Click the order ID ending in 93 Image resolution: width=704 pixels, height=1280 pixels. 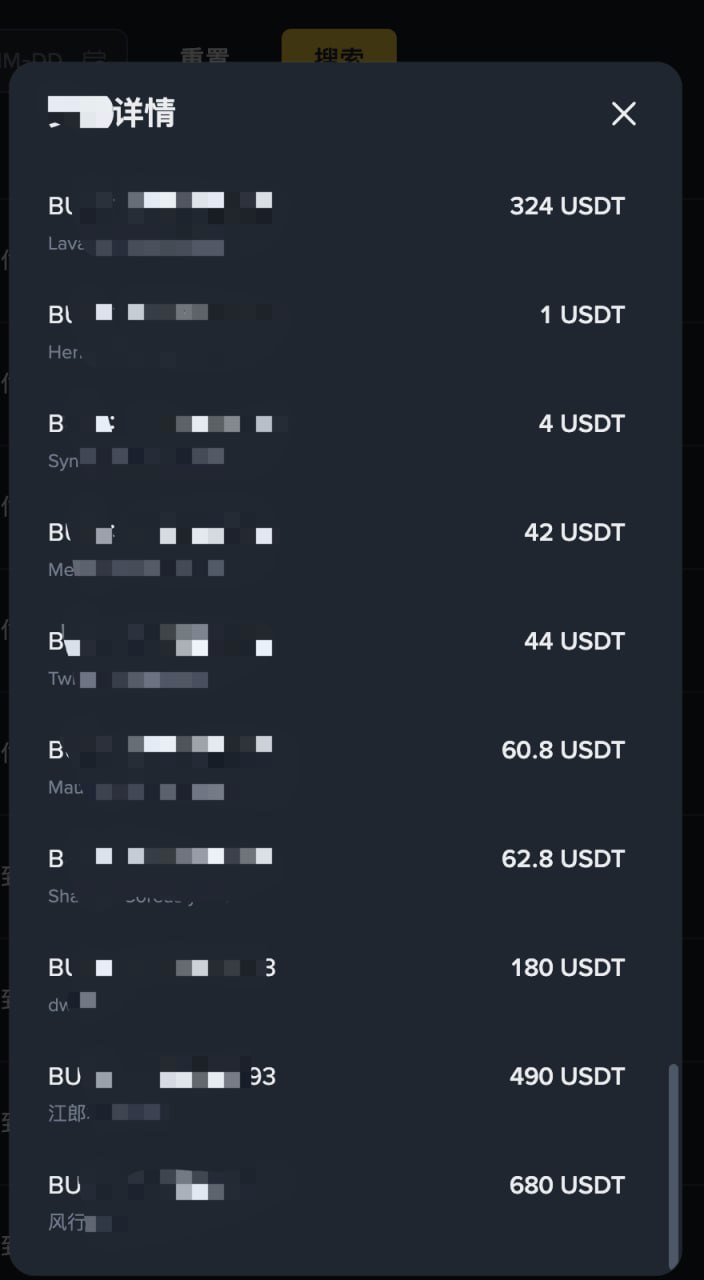pos(162,1077)
